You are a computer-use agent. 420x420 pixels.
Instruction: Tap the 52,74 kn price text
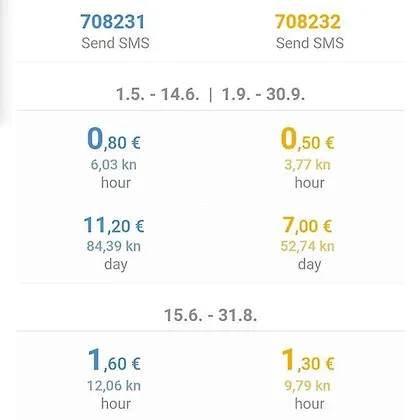click(307, 246)
